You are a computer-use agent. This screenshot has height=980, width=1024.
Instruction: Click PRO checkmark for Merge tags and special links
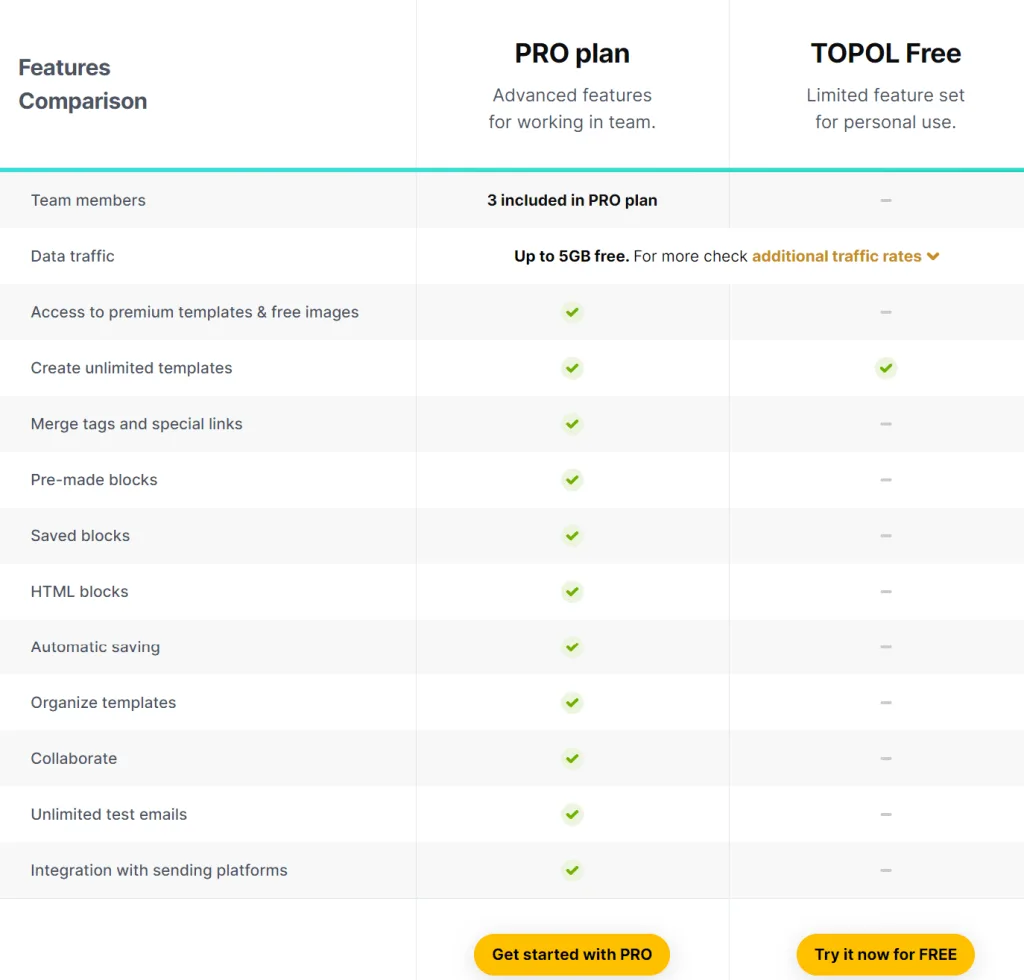coord(572,424)
